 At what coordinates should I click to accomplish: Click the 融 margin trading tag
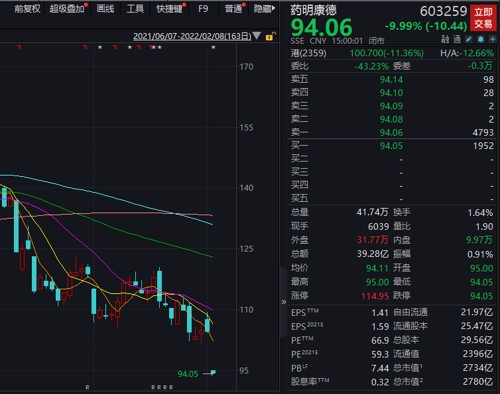[445, 39]
